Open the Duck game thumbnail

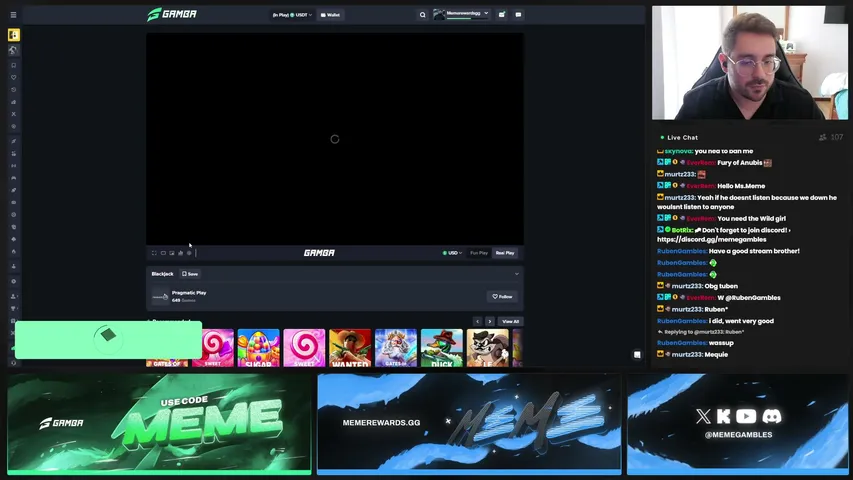coord(442,348)
